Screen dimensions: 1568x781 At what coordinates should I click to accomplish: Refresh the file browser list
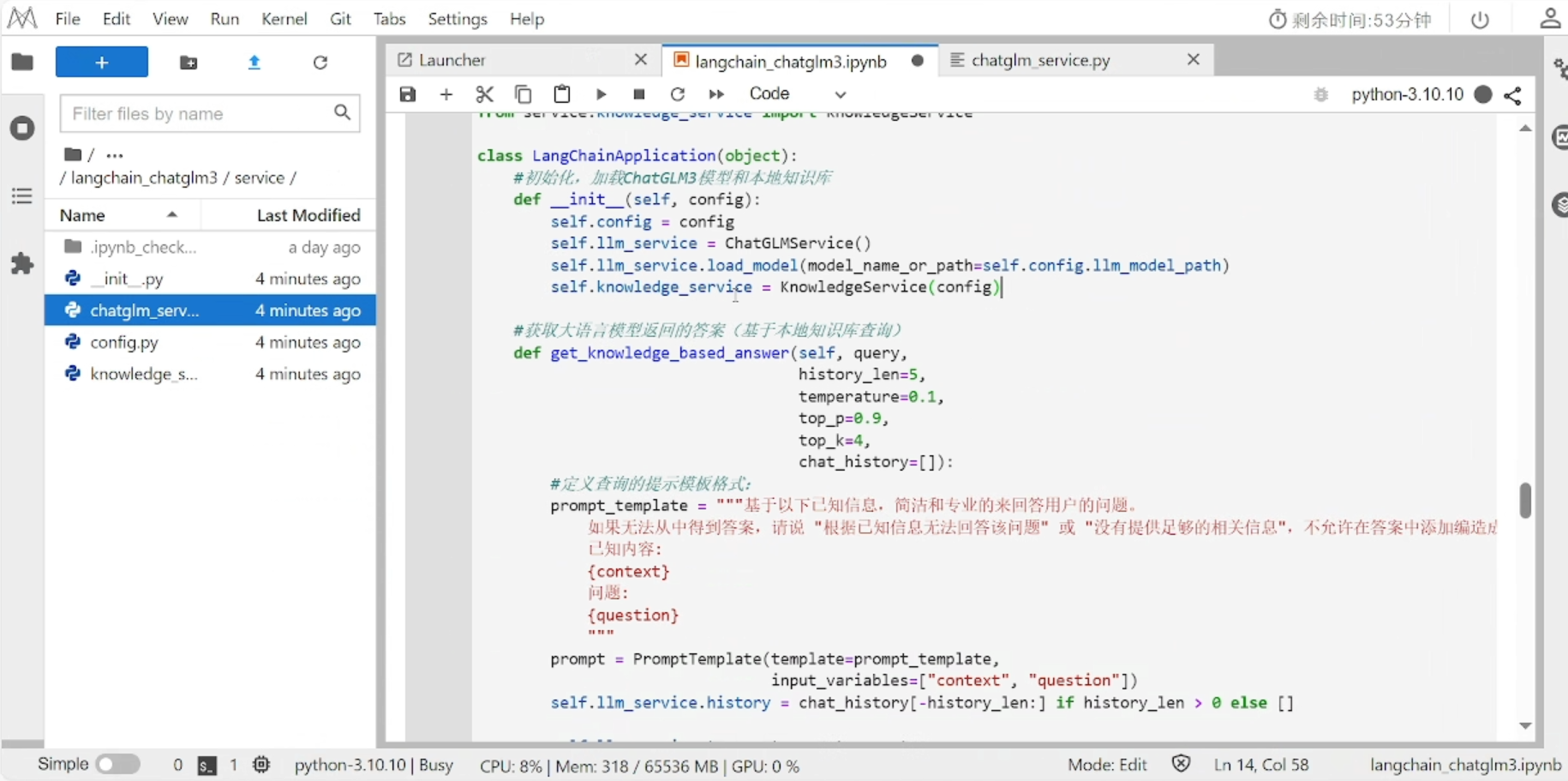click(x=320, y=63)
